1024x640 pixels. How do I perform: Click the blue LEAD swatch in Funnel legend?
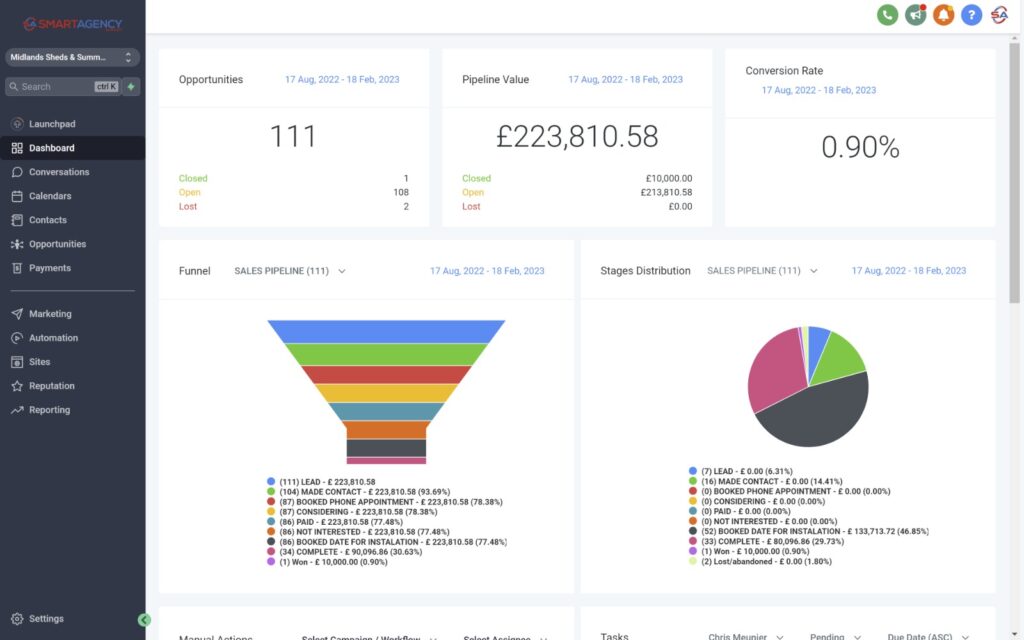pos(271,481)
